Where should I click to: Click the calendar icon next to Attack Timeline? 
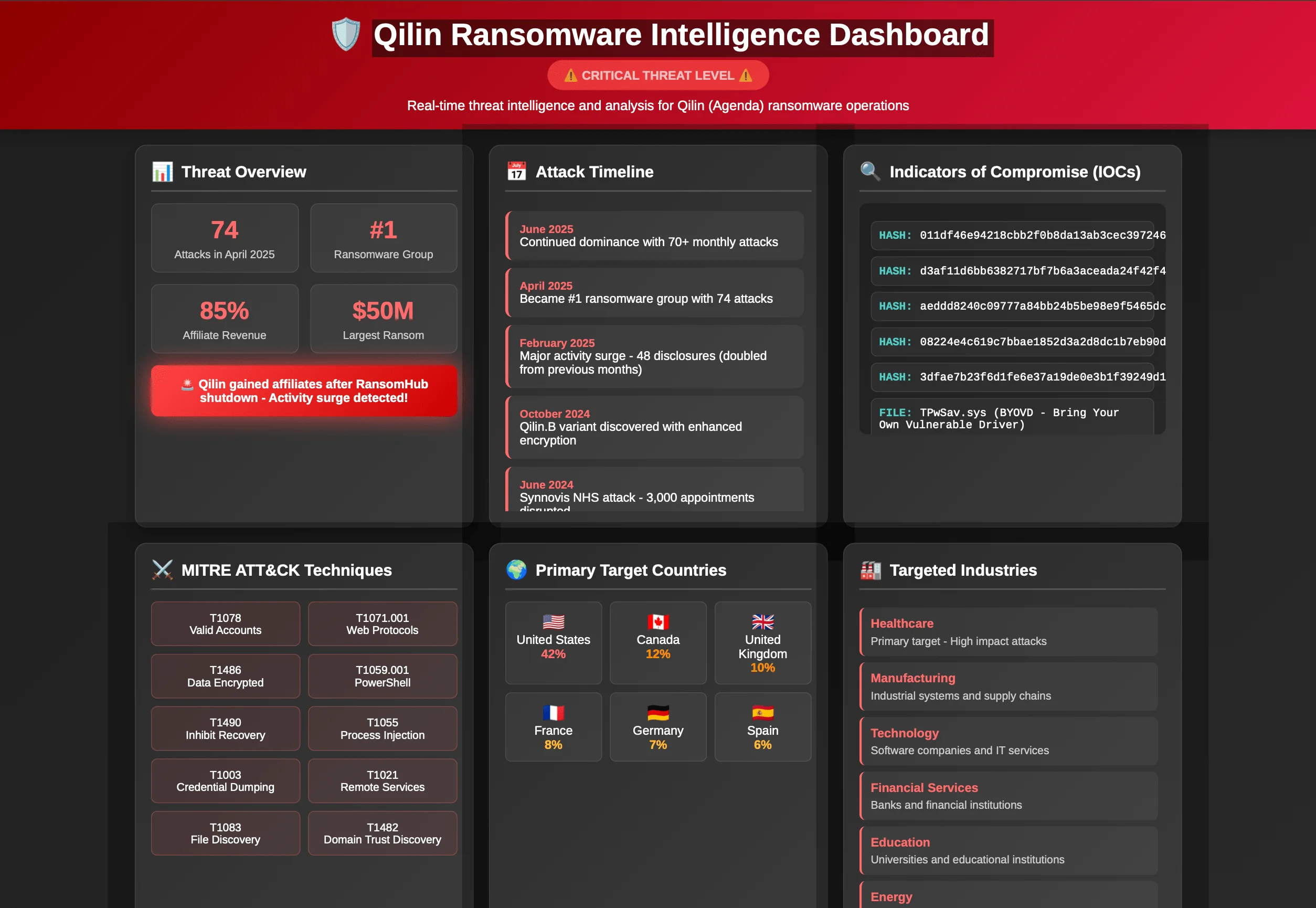pos(516,171)
